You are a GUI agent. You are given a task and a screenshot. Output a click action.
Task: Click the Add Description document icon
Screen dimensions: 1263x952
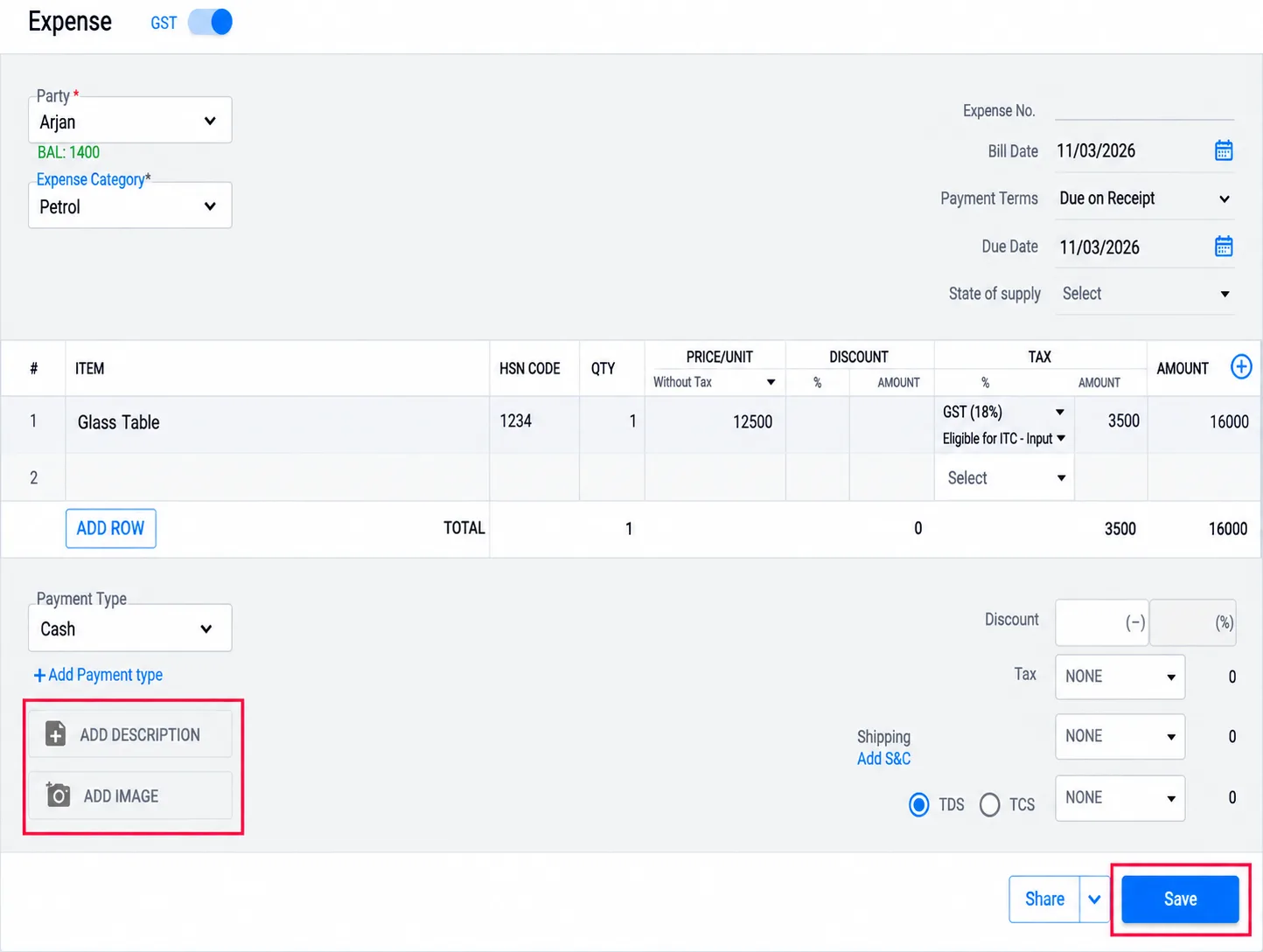point(56,734)
